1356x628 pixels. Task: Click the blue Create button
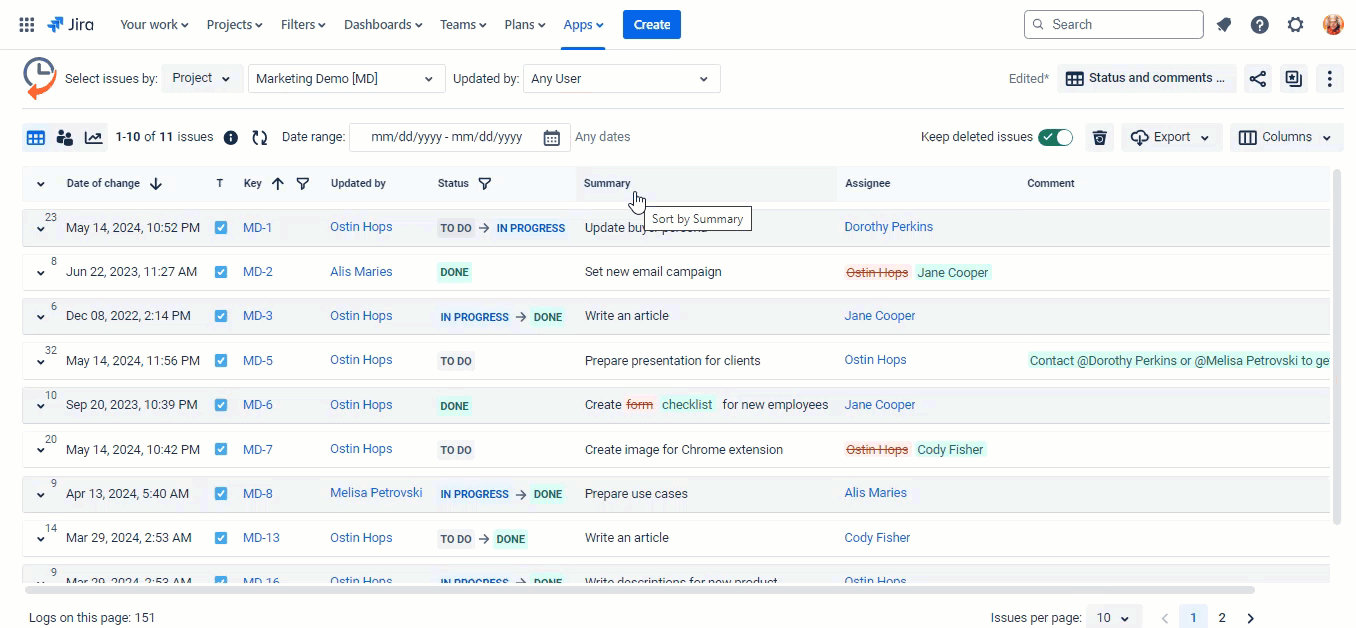coord(651,25)
